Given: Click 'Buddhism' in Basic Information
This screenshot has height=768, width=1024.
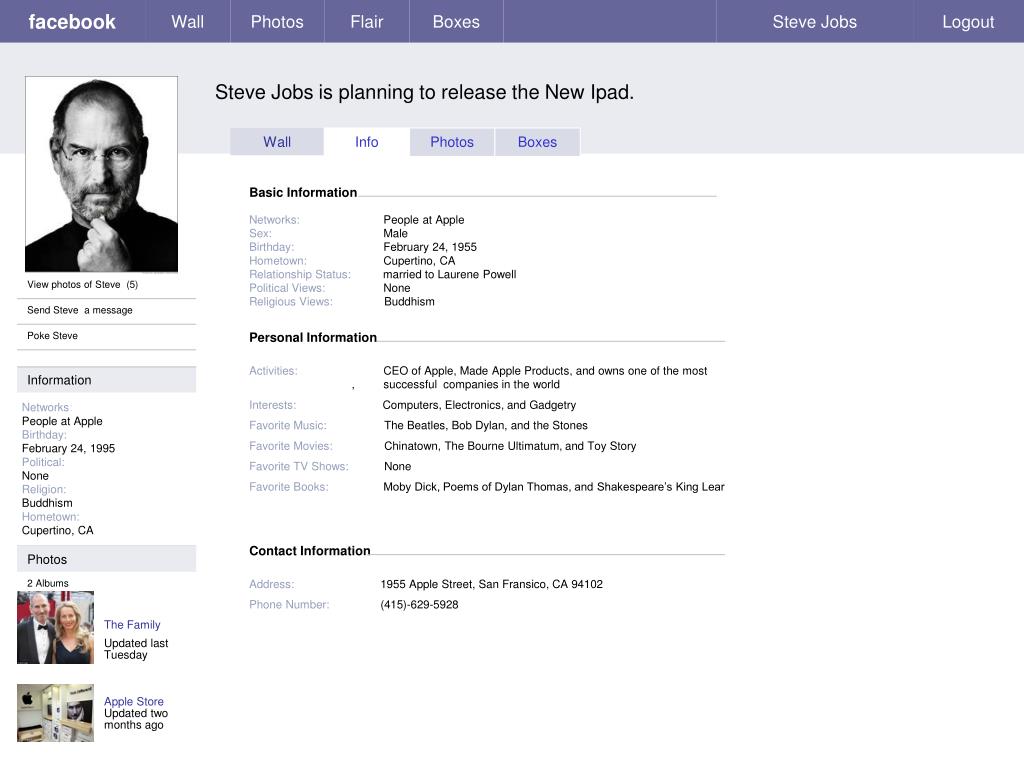Looking at the screenshot, I should point(409,302).
